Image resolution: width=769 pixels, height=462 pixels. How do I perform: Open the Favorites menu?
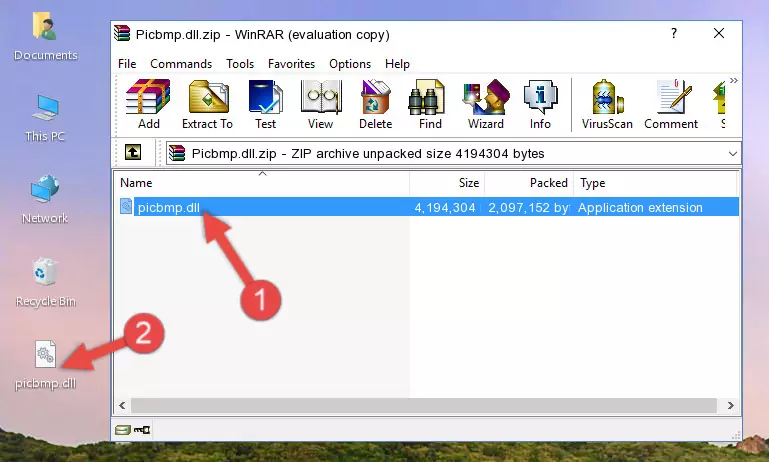(x=291, y=64)
